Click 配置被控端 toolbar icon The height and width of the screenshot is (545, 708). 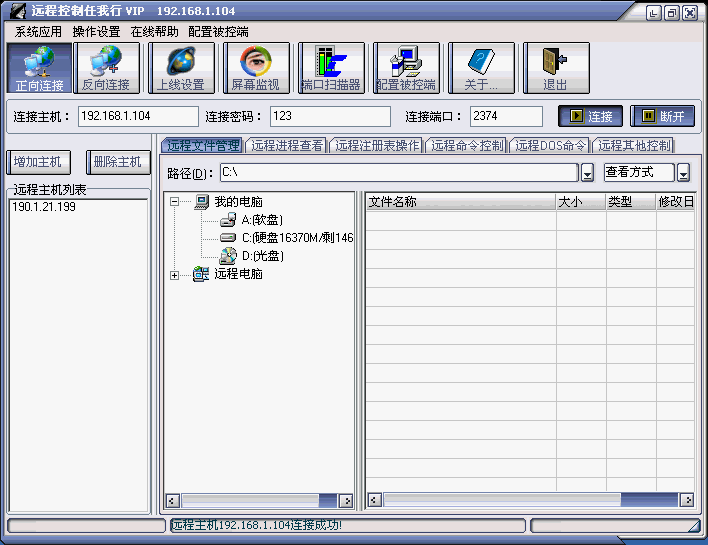point(406,68)
